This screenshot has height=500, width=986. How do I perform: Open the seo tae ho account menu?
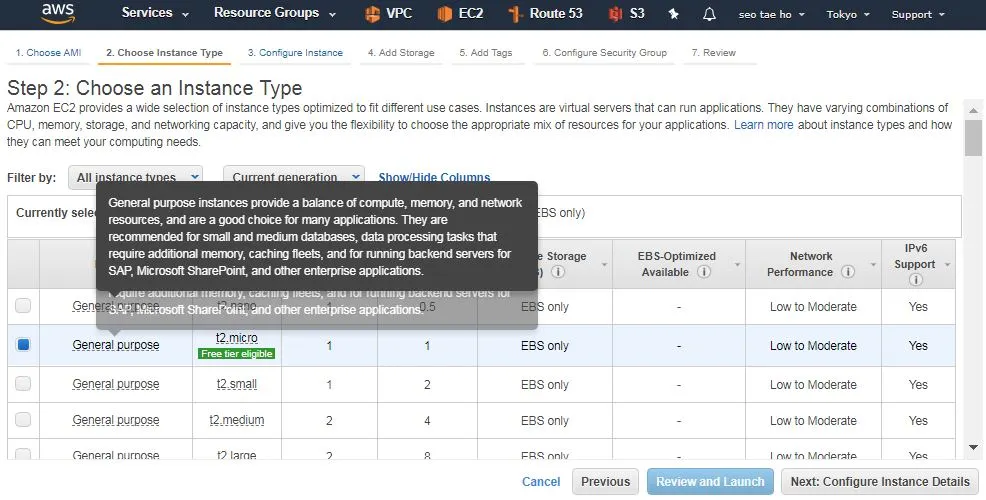772,14
